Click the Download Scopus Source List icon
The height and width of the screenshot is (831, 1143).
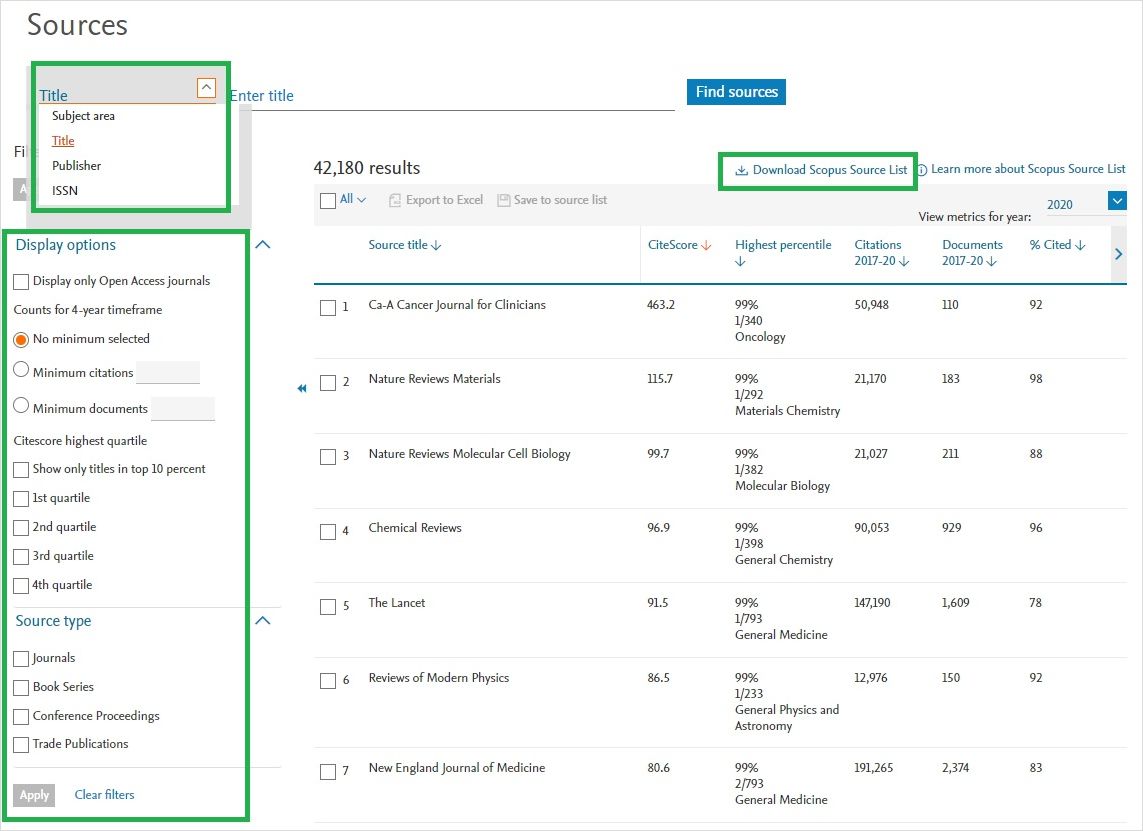[741, 170]
